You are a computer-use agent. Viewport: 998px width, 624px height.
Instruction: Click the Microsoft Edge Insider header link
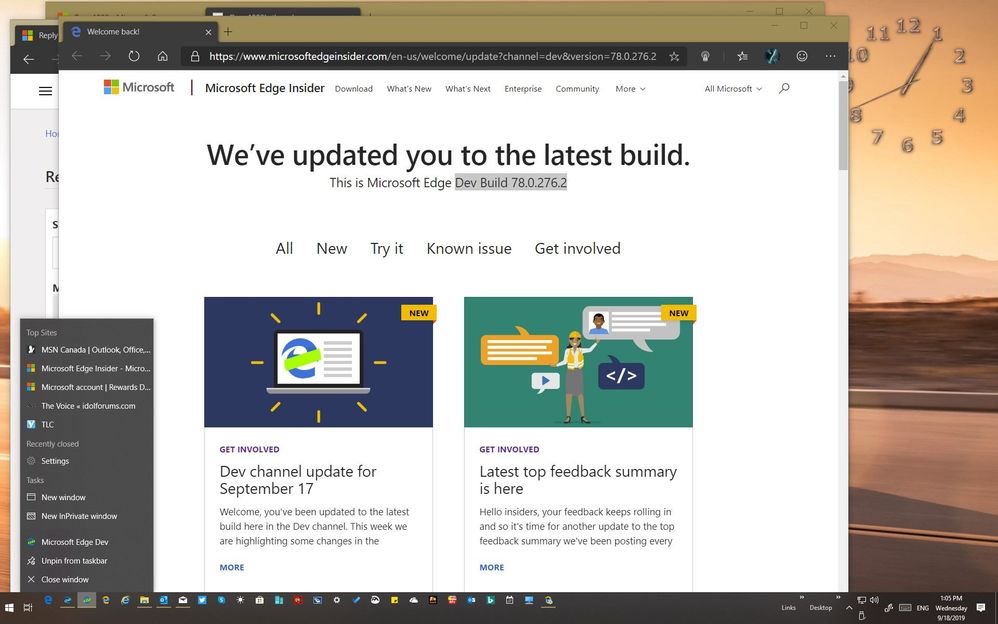click(265, 88)
